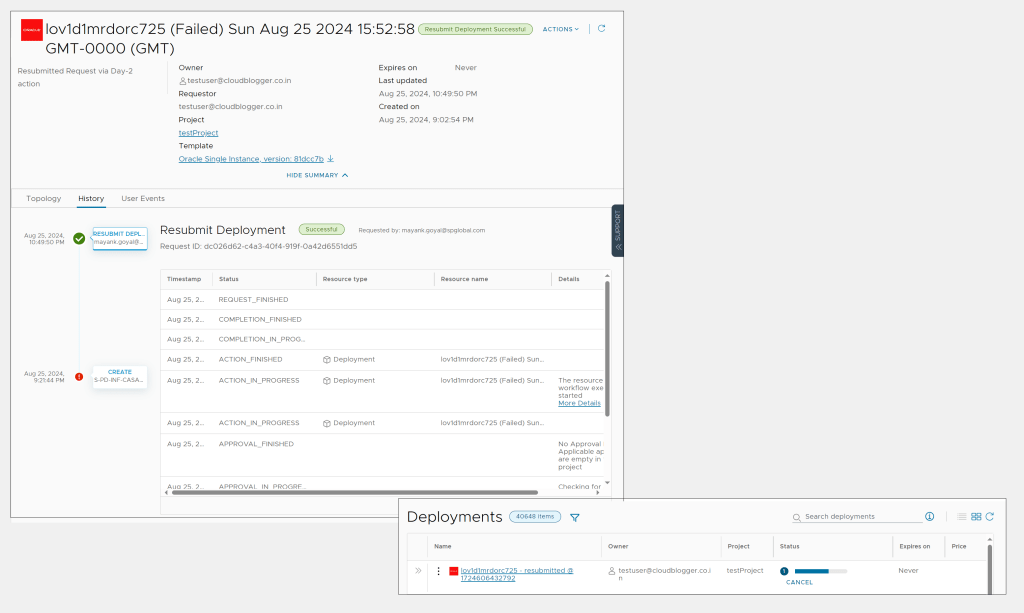1024x613 pixels.
Task: Click the green success checkmark in timeline
Action: [79, 238]
